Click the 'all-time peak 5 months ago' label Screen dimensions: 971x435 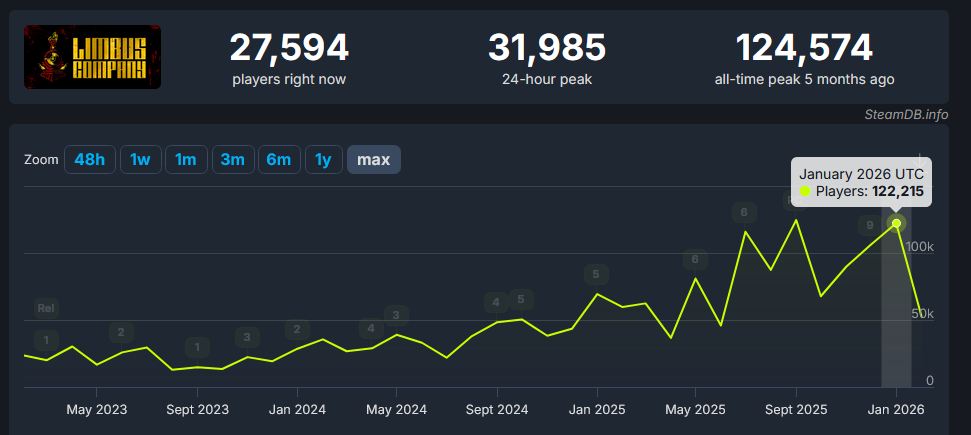(x=804, y=79)
